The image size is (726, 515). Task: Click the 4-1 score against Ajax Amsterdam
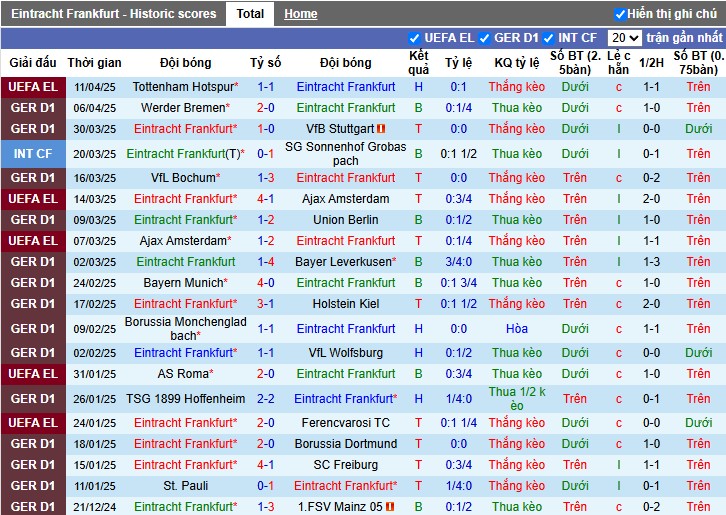point(266,199)
